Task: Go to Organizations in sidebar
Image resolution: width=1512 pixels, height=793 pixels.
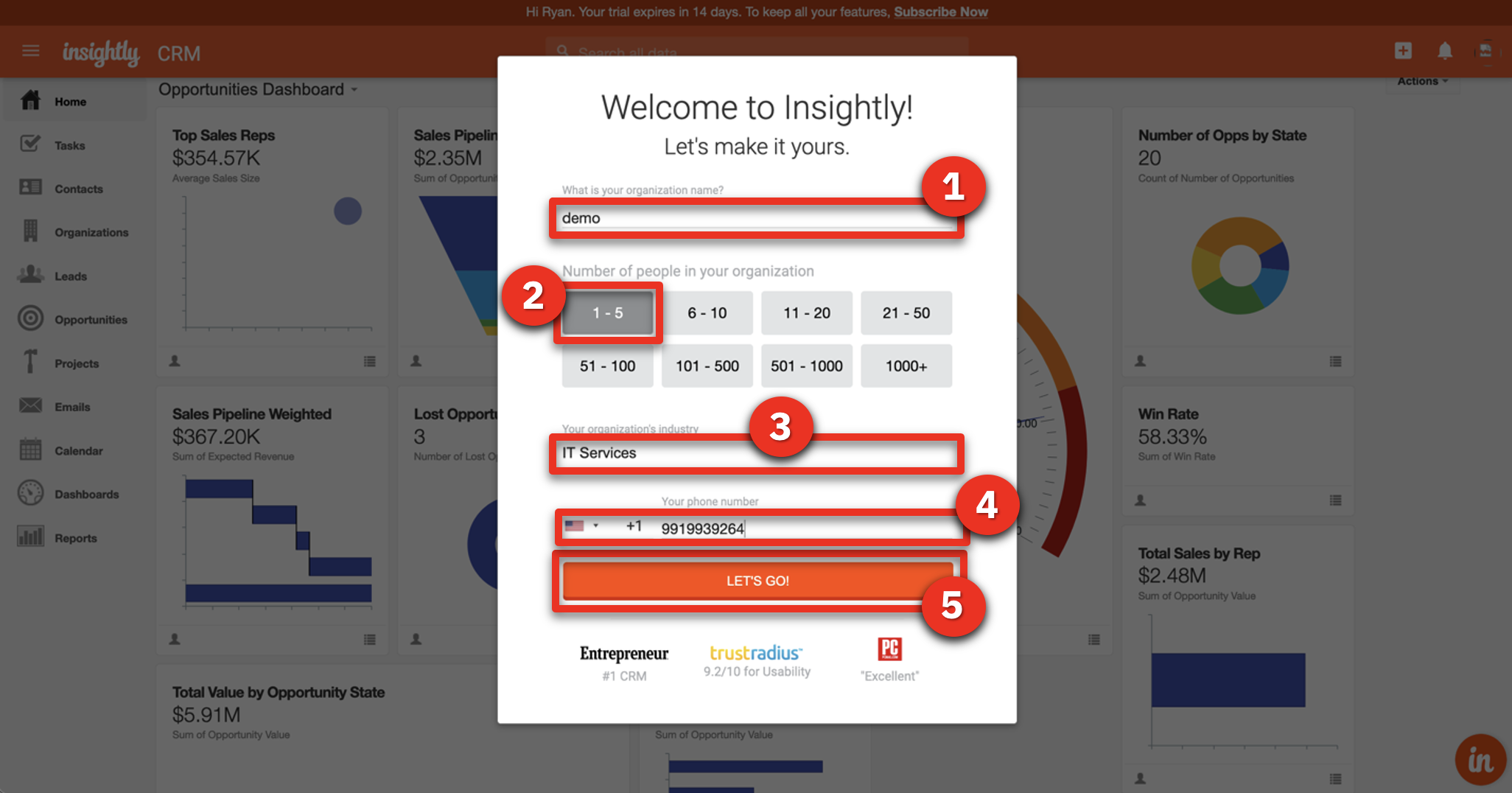Action: pos(91,232)
